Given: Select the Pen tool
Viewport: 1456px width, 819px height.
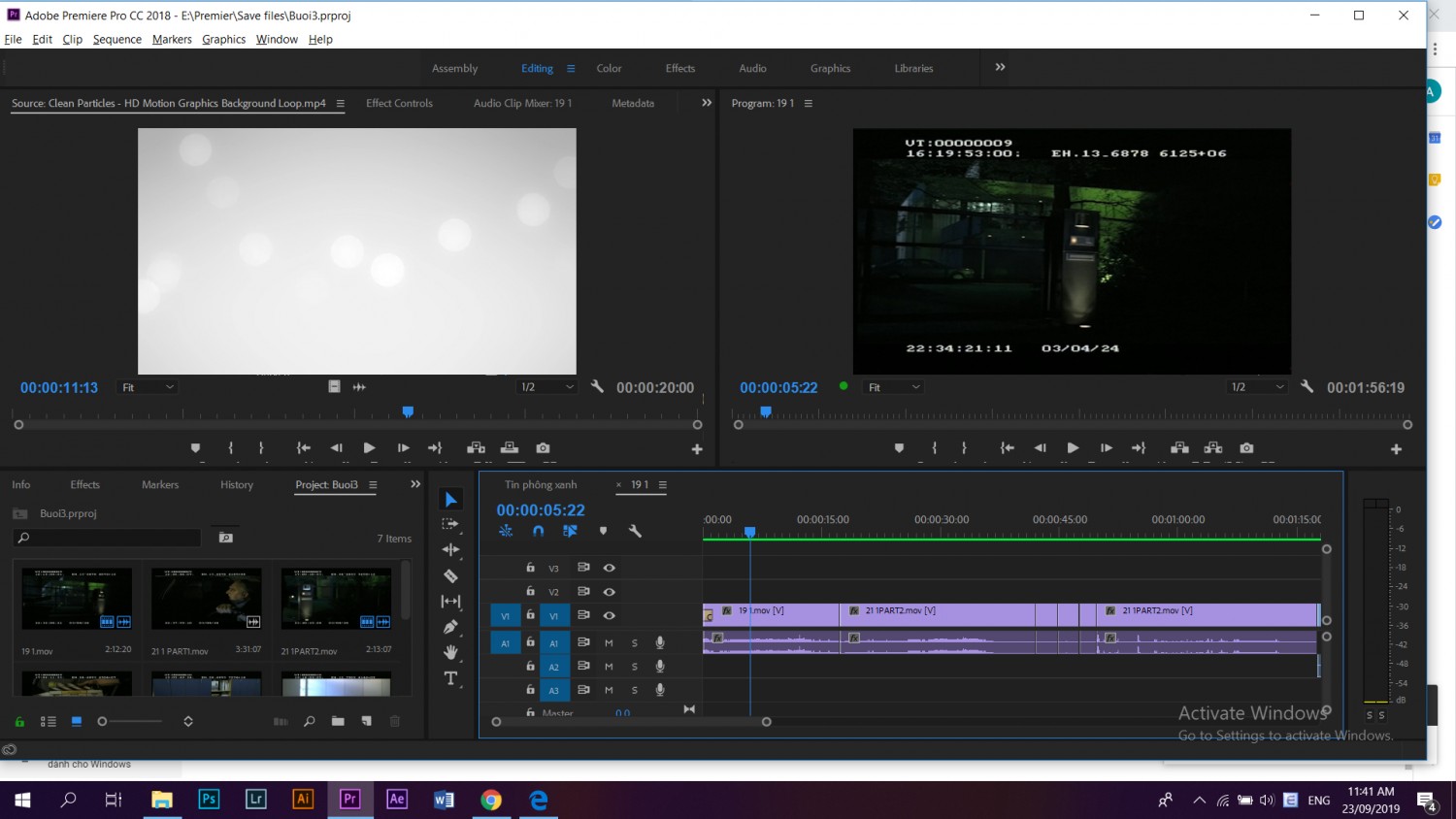Looking at the screenshot, I should pos(450,627).
